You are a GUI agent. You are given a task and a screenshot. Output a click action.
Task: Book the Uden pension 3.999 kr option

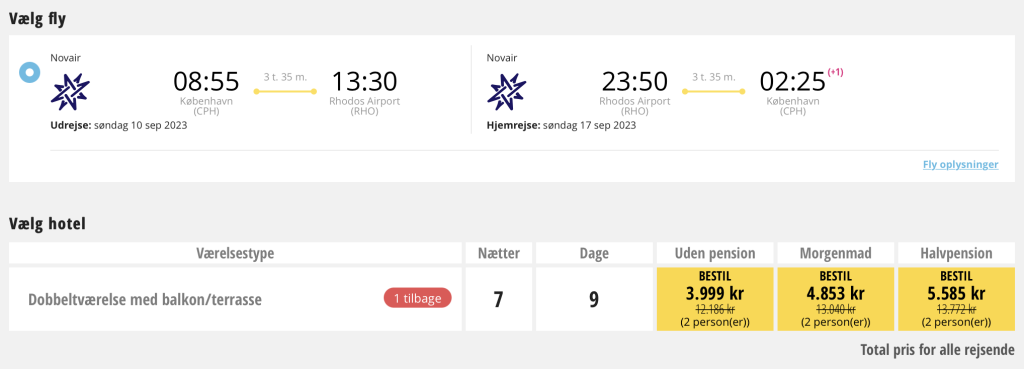[x=715, y=299]
